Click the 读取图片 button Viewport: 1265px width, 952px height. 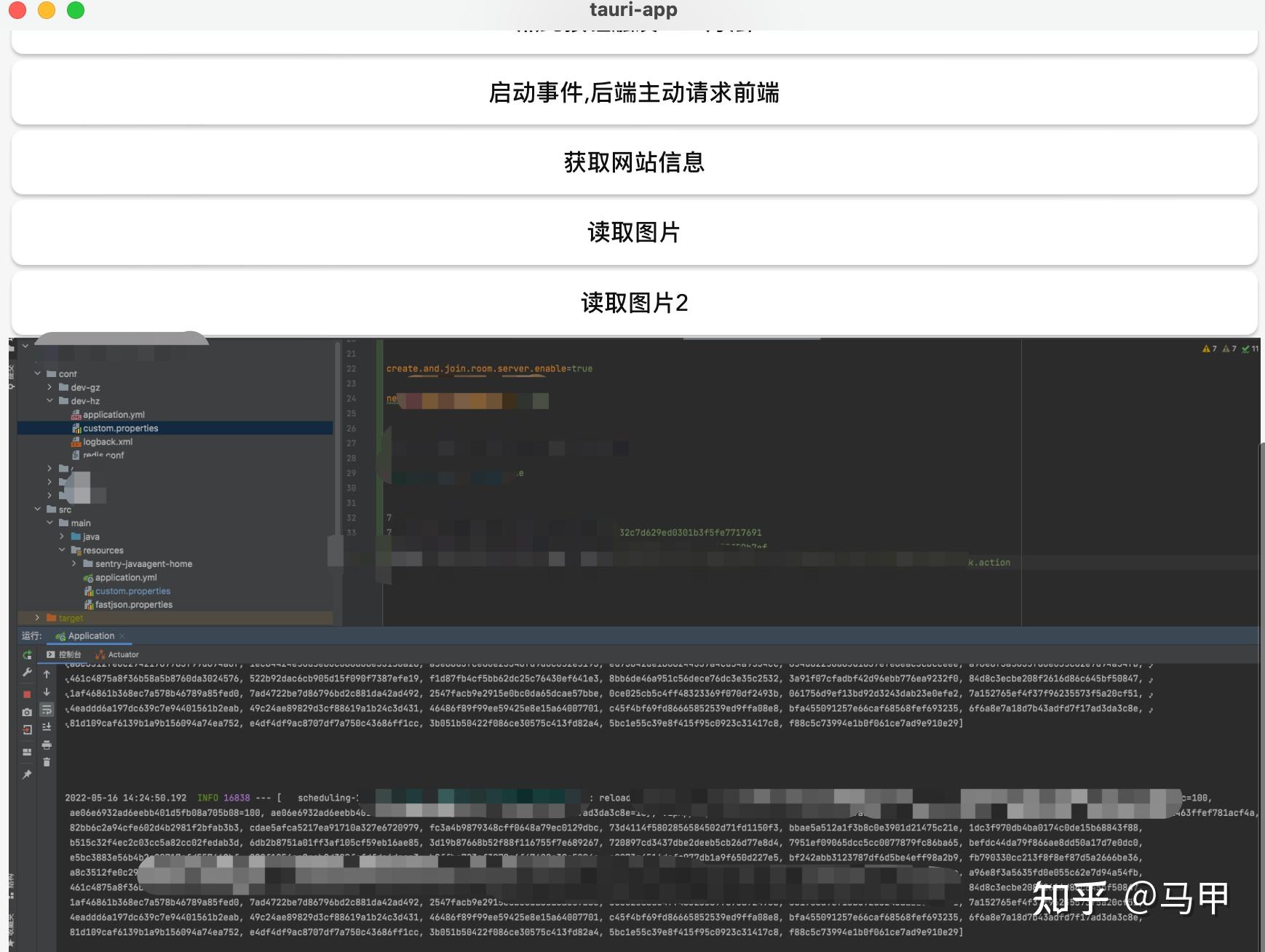(633, 233)
